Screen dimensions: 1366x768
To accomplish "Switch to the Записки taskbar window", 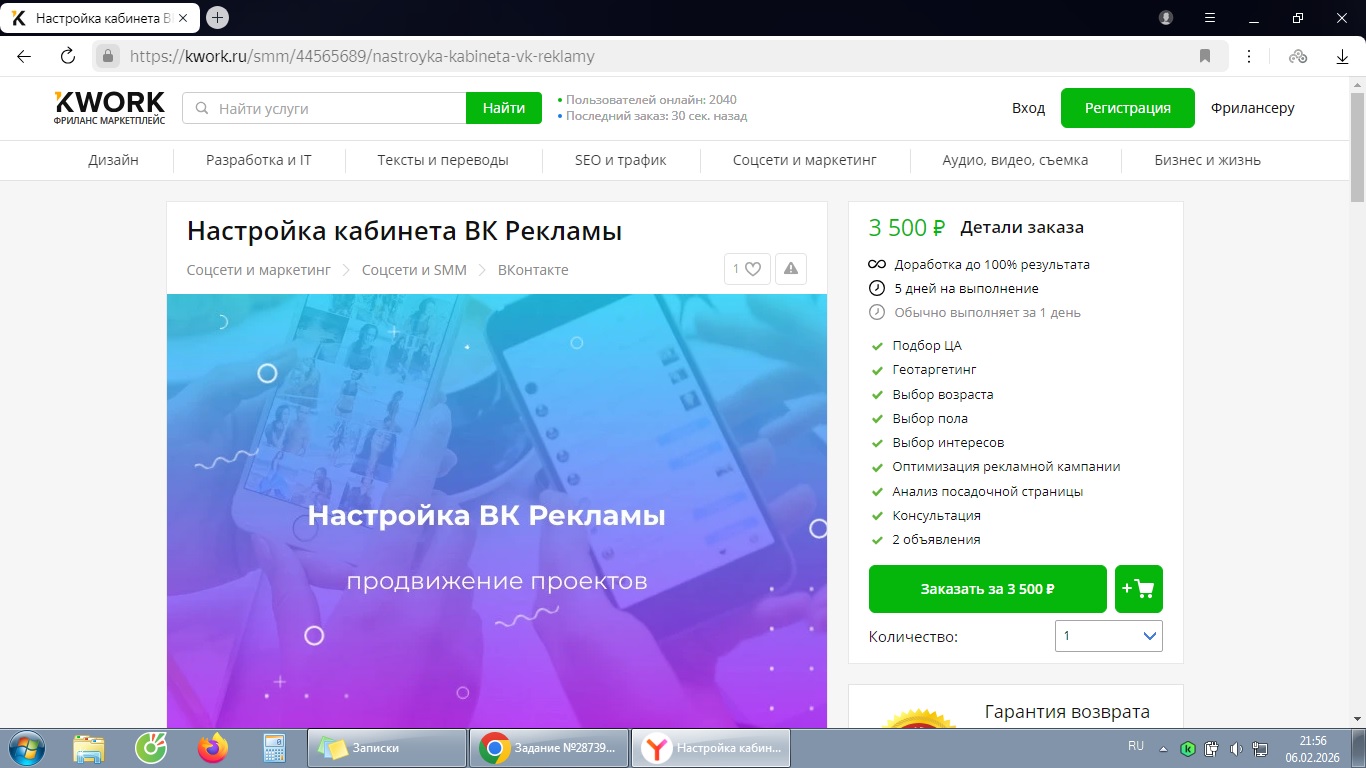I will 388,748.
